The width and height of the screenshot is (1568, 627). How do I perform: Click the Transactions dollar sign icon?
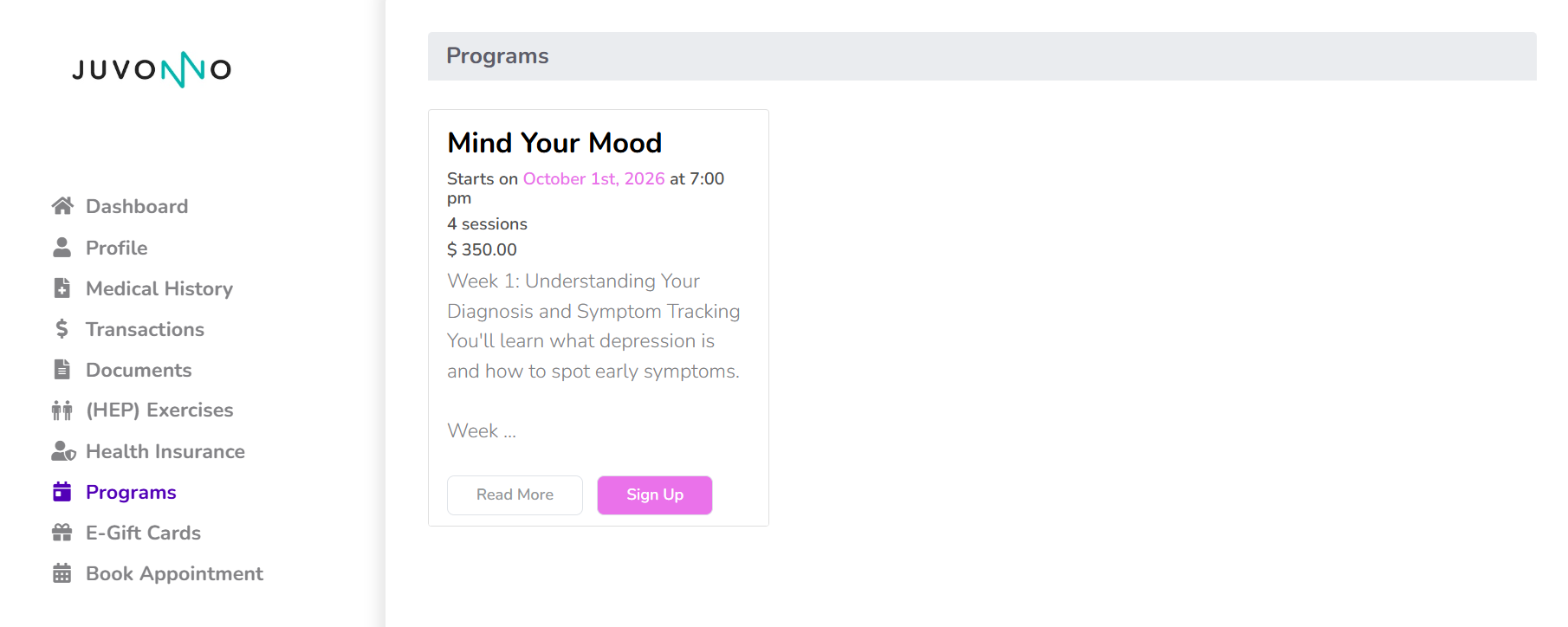pos(62,329)
